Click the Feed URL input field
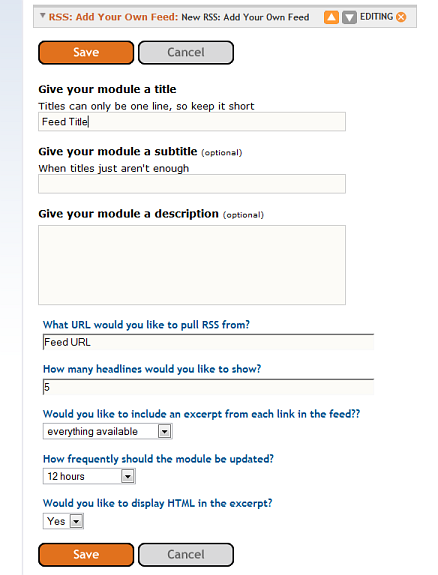Viewport: 438px width, 575px height. tap(208, 342)
